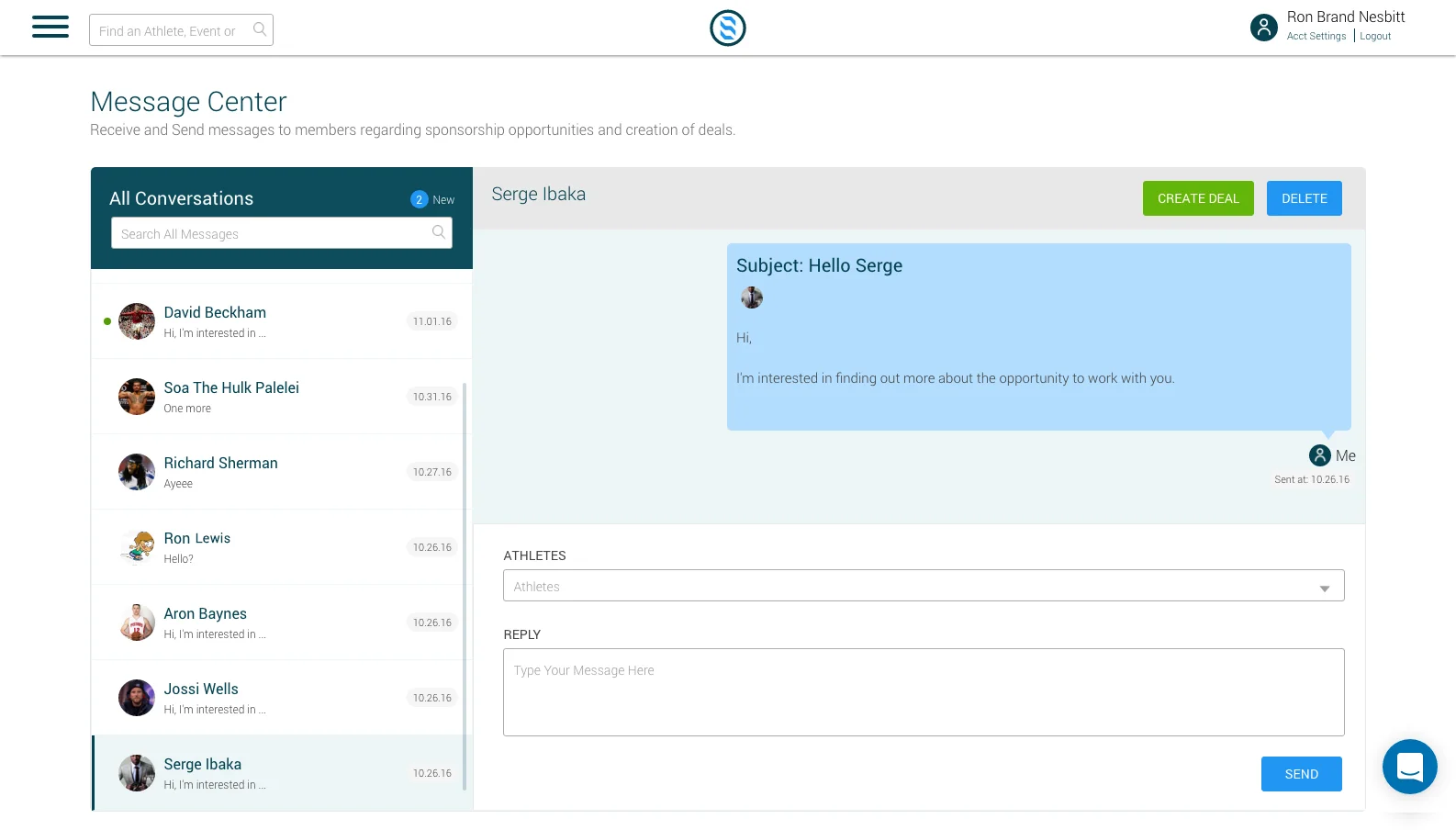The image size is (1456, 830).
Task: Click the Search All Messages magnifier icon
Action: 439,232
